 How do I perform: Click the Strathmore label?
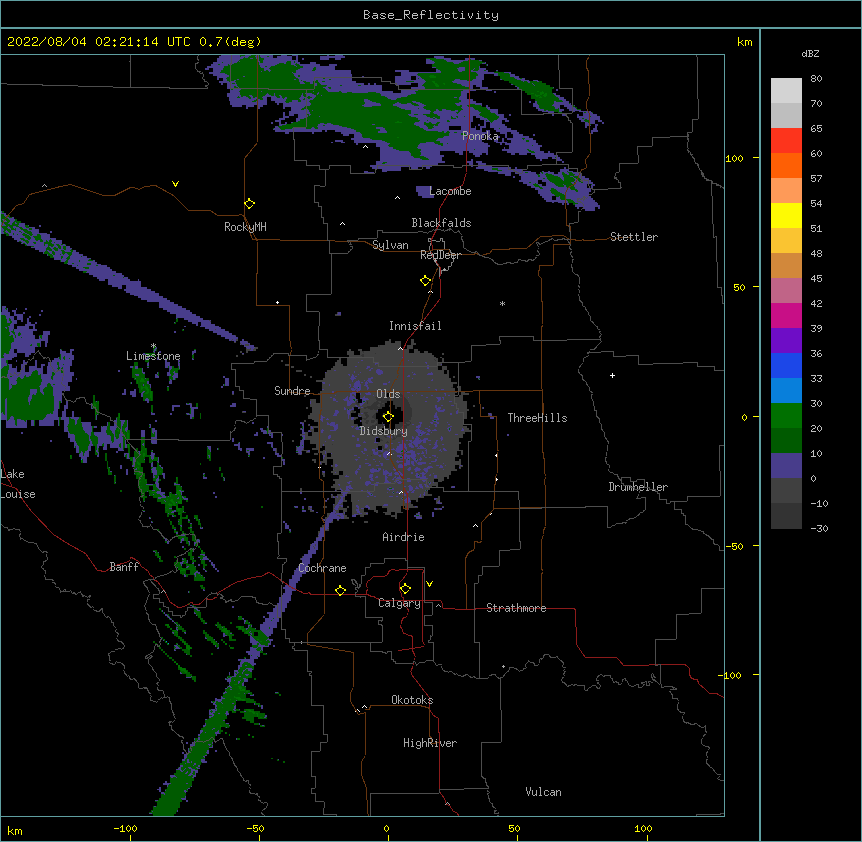[x=516, y=608]
